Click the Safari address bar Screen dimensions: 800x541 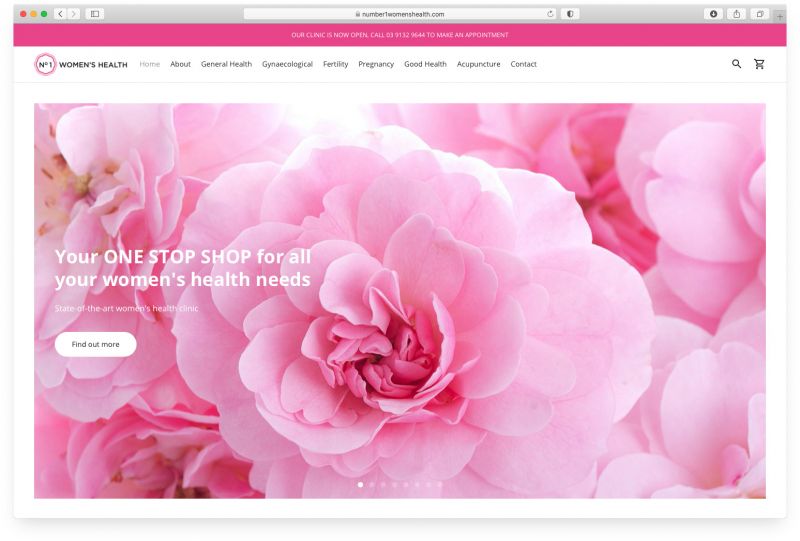click(x=400, y=14)
